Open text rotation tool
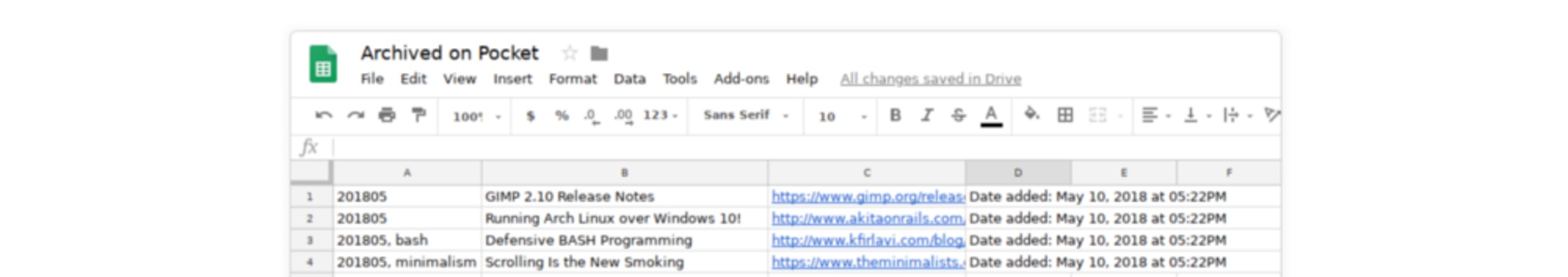This screenshot has height=277, width=1568. pos(1272,115)
